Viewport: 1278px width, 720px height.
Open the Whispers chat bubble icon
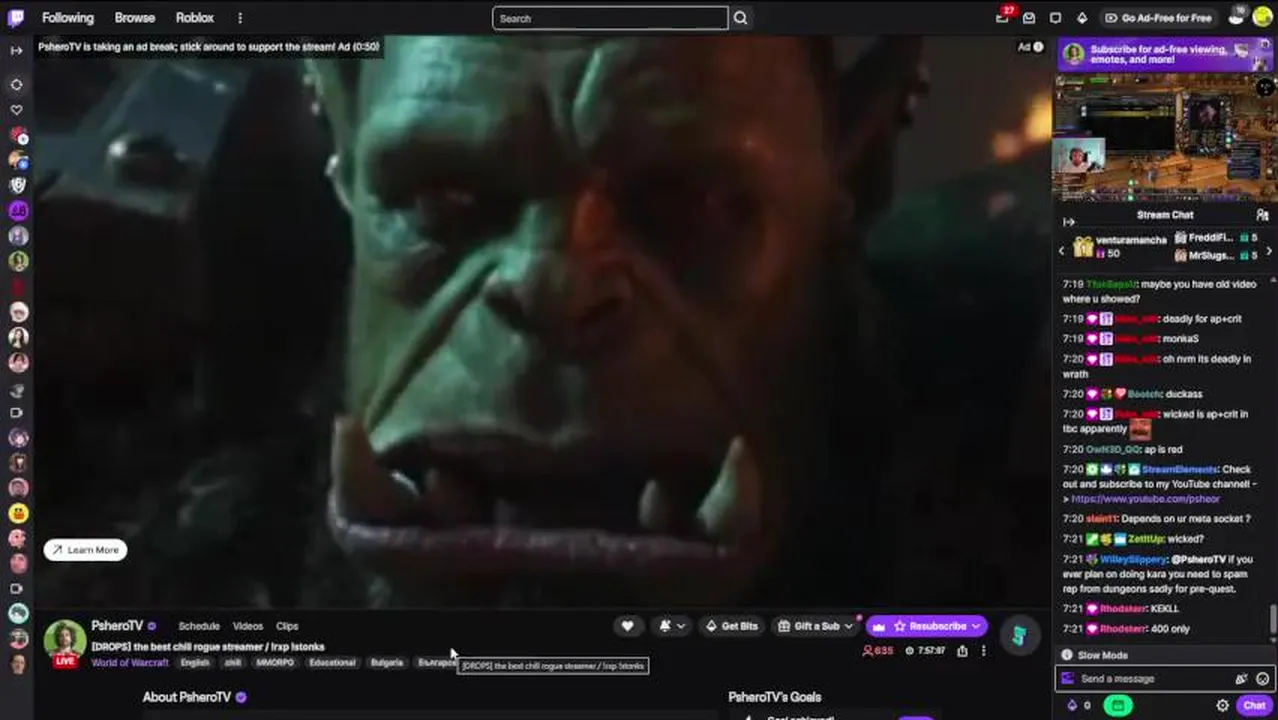tap(1055, 18)
